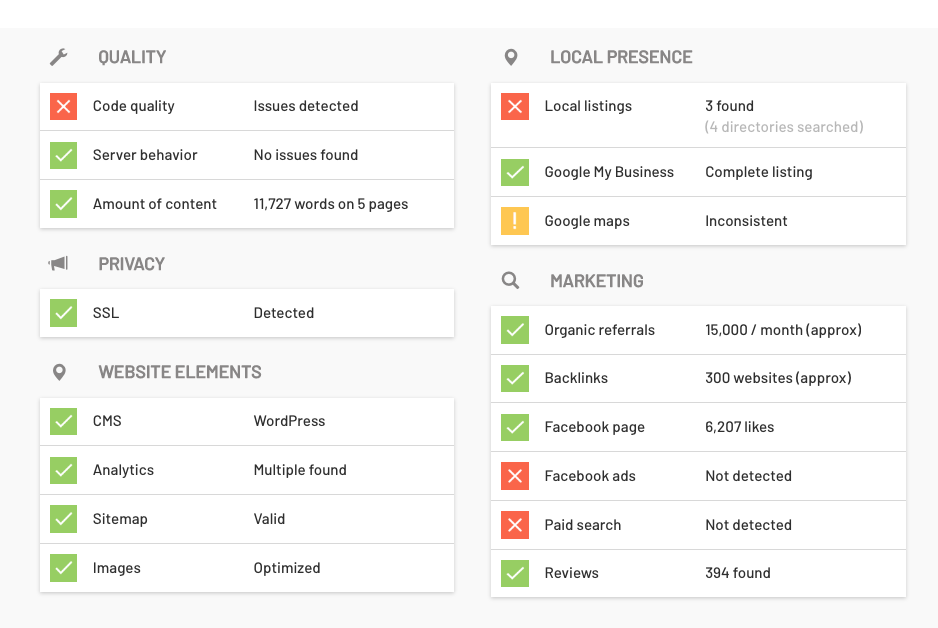
Task: Click the Organic referrals label
Action: (x=599, y=329)
